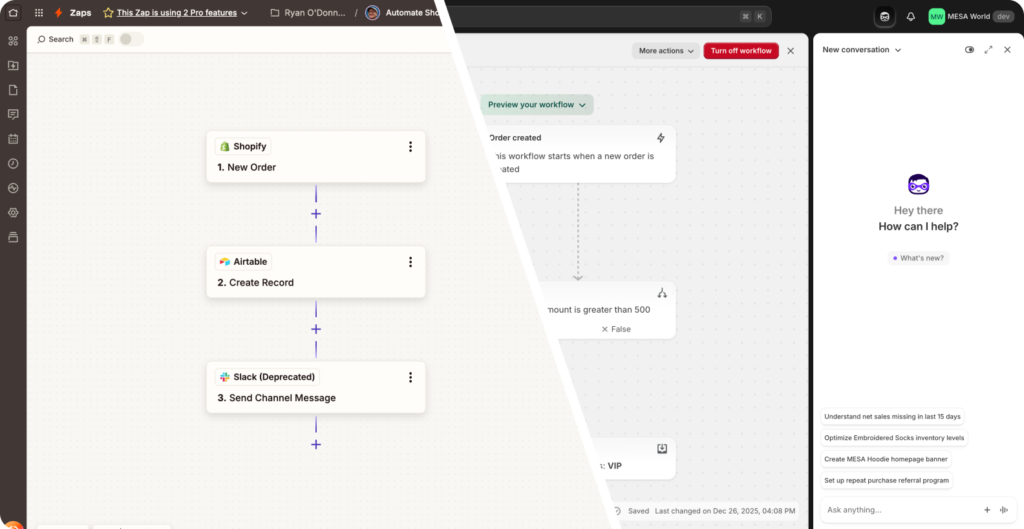The height and width of the screenshot is (529, 1024).
Task: Open the document icon in Zapier sidebar
Action: point(13,90)
